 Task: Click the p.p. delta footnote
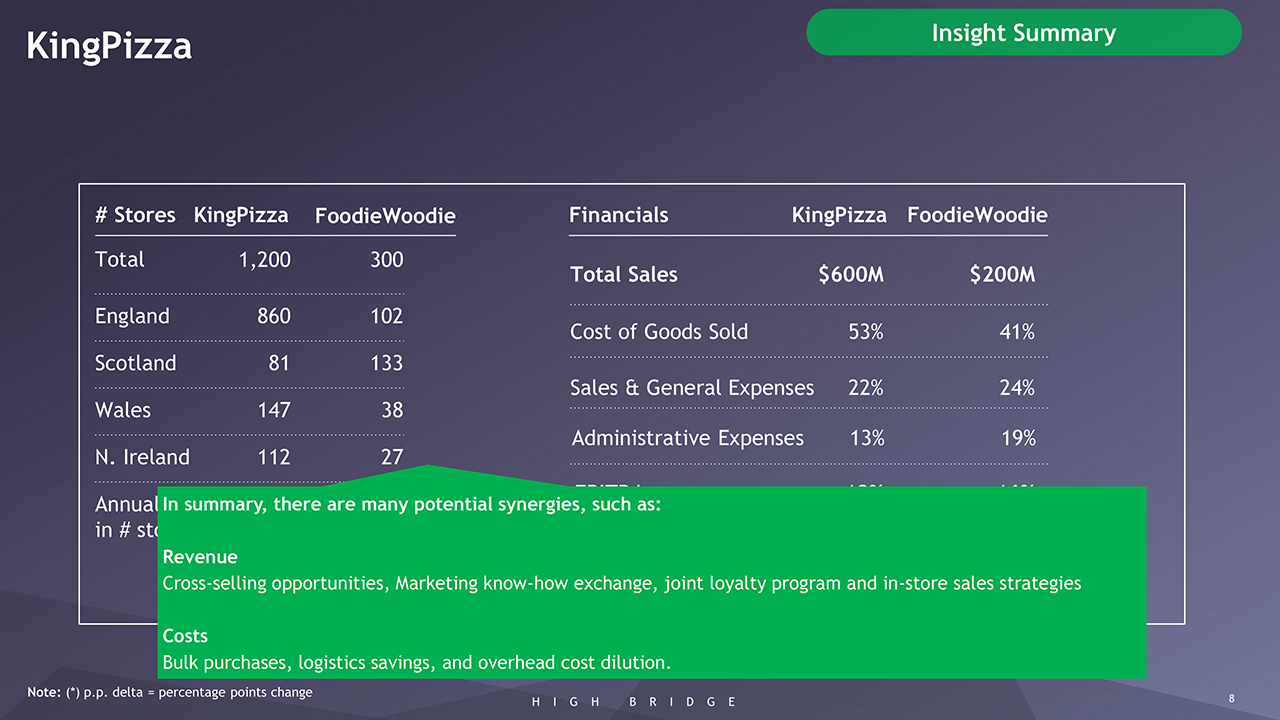click(x=170, y=692)
